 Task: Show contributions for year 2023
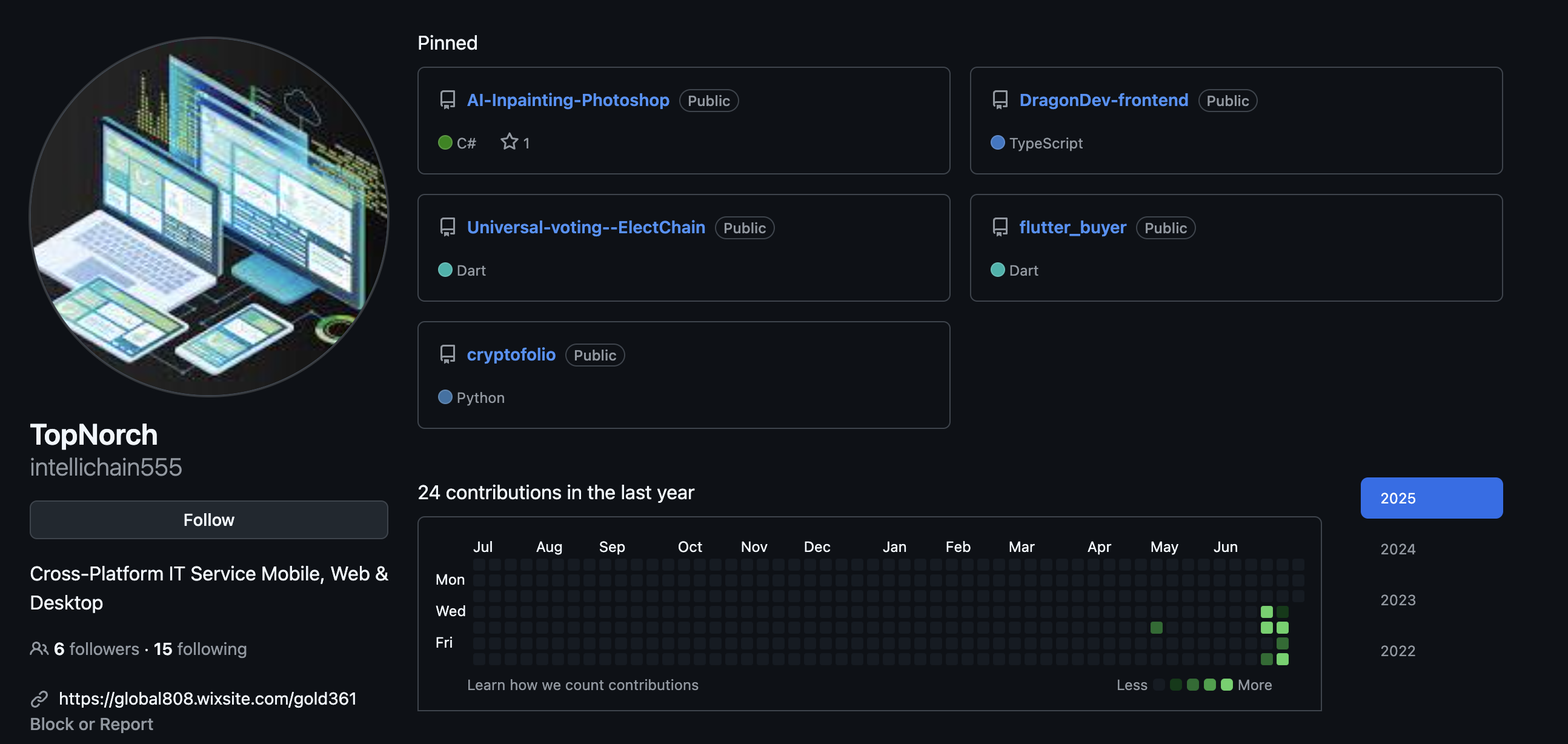(x=1398, y=600)
